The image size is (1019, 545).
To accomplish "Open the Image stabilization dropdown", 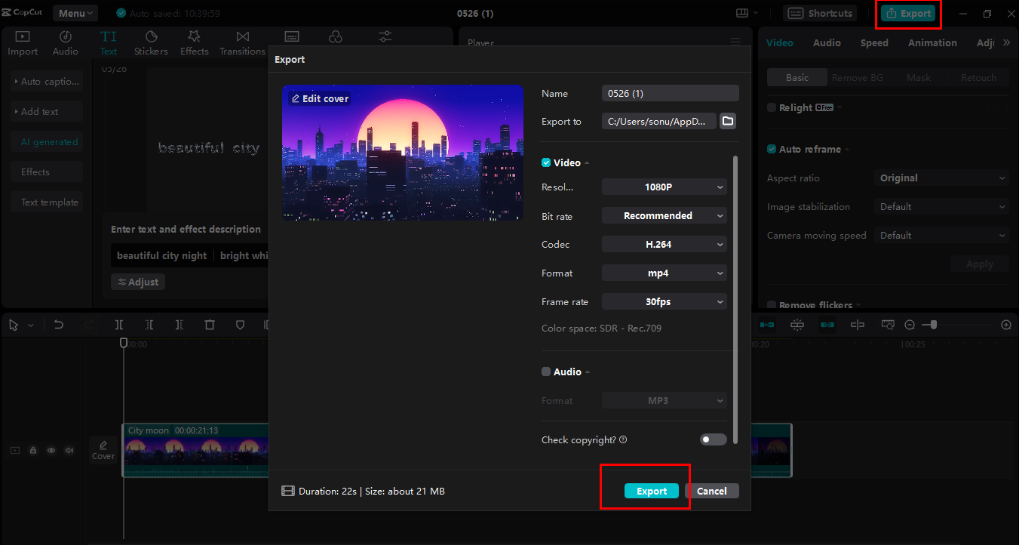I will click(x=941, y=207).
